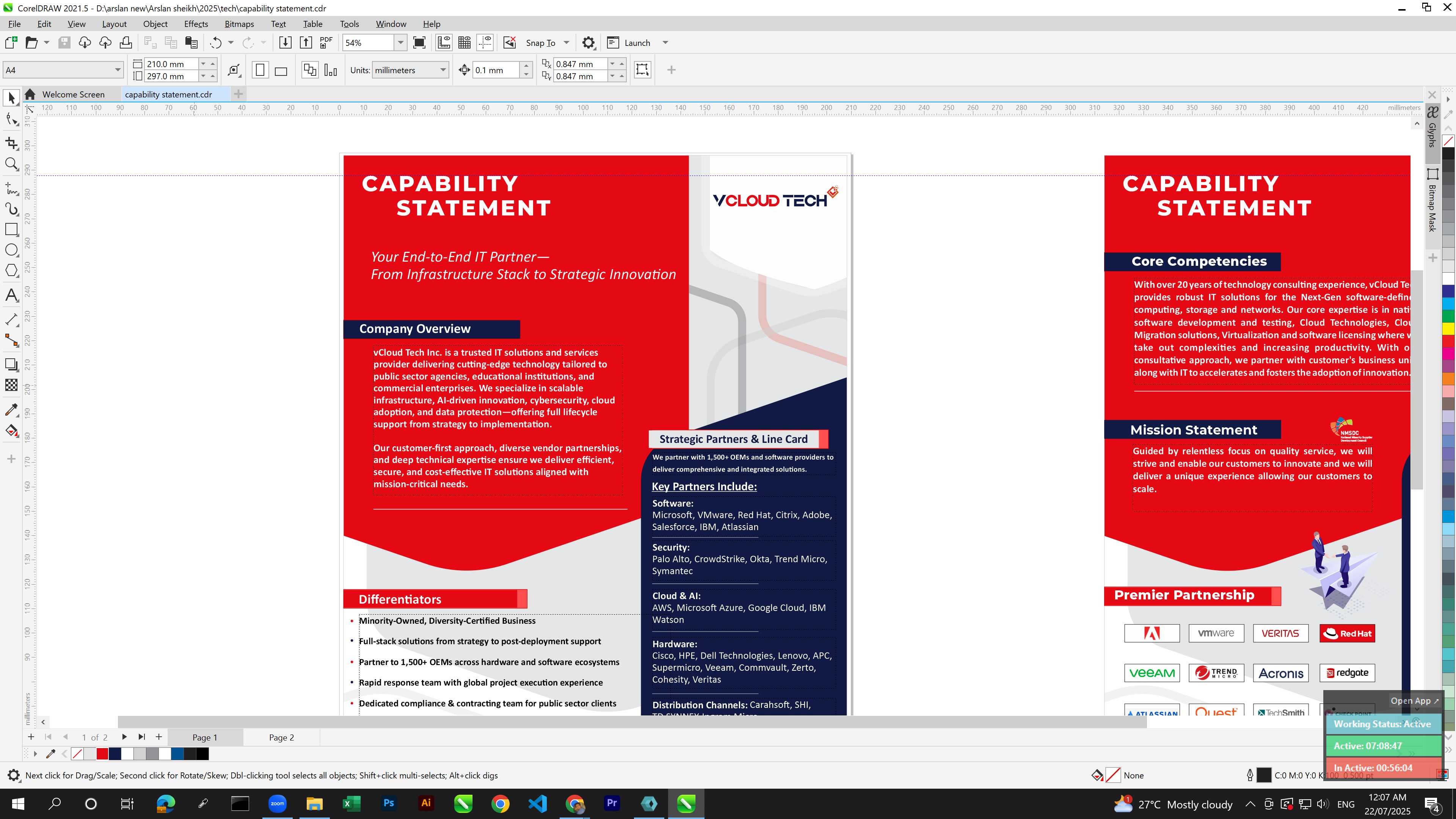Switch to Welcome Screen tab

(73, 94)
